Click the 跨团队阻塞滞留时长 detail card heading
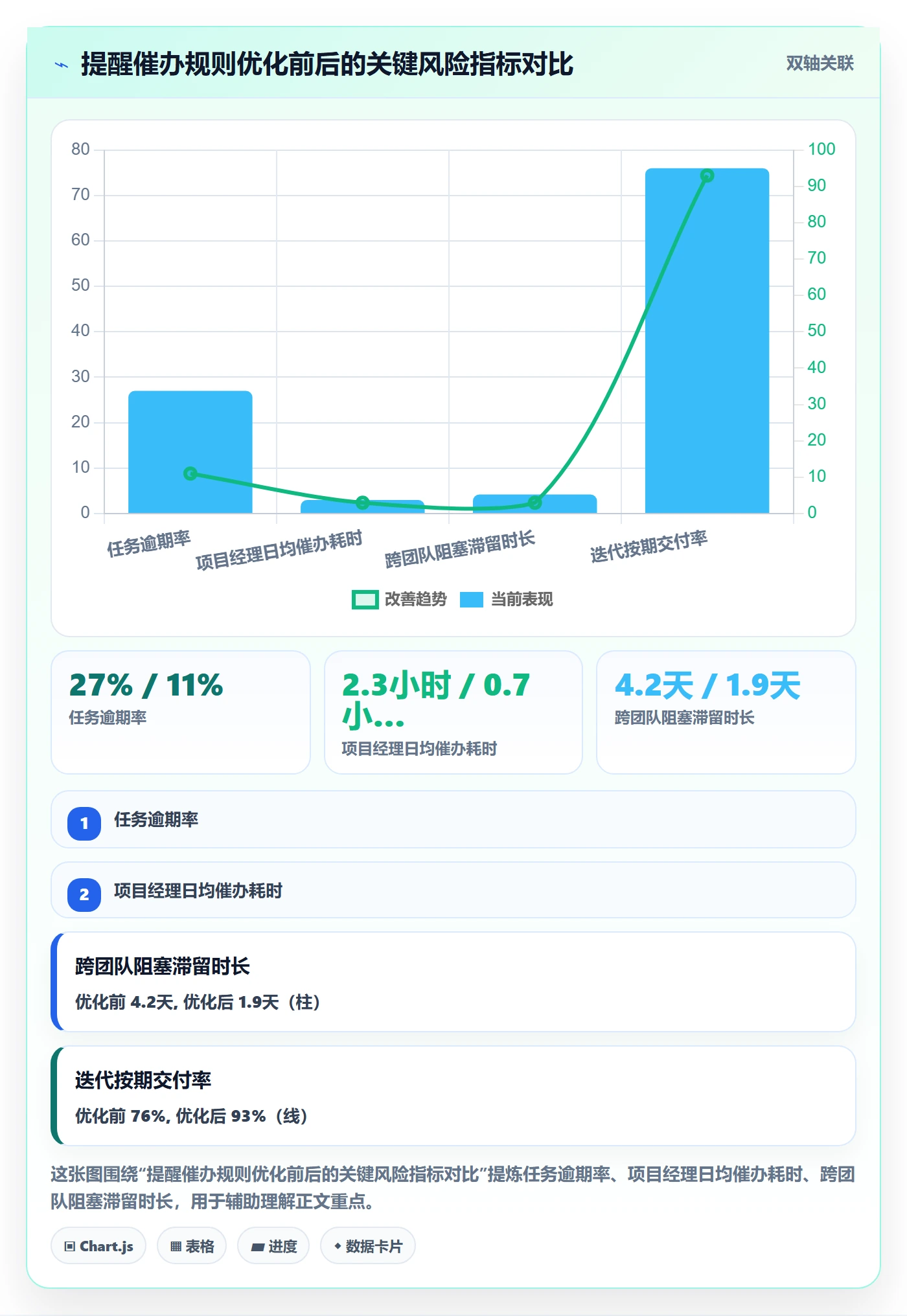 click(163, 966)
